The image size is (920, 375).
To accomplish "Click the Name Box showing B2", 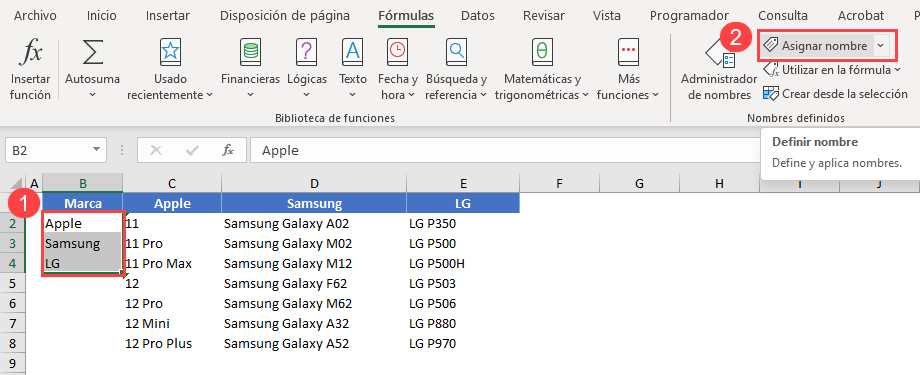I will coord(48,151).
